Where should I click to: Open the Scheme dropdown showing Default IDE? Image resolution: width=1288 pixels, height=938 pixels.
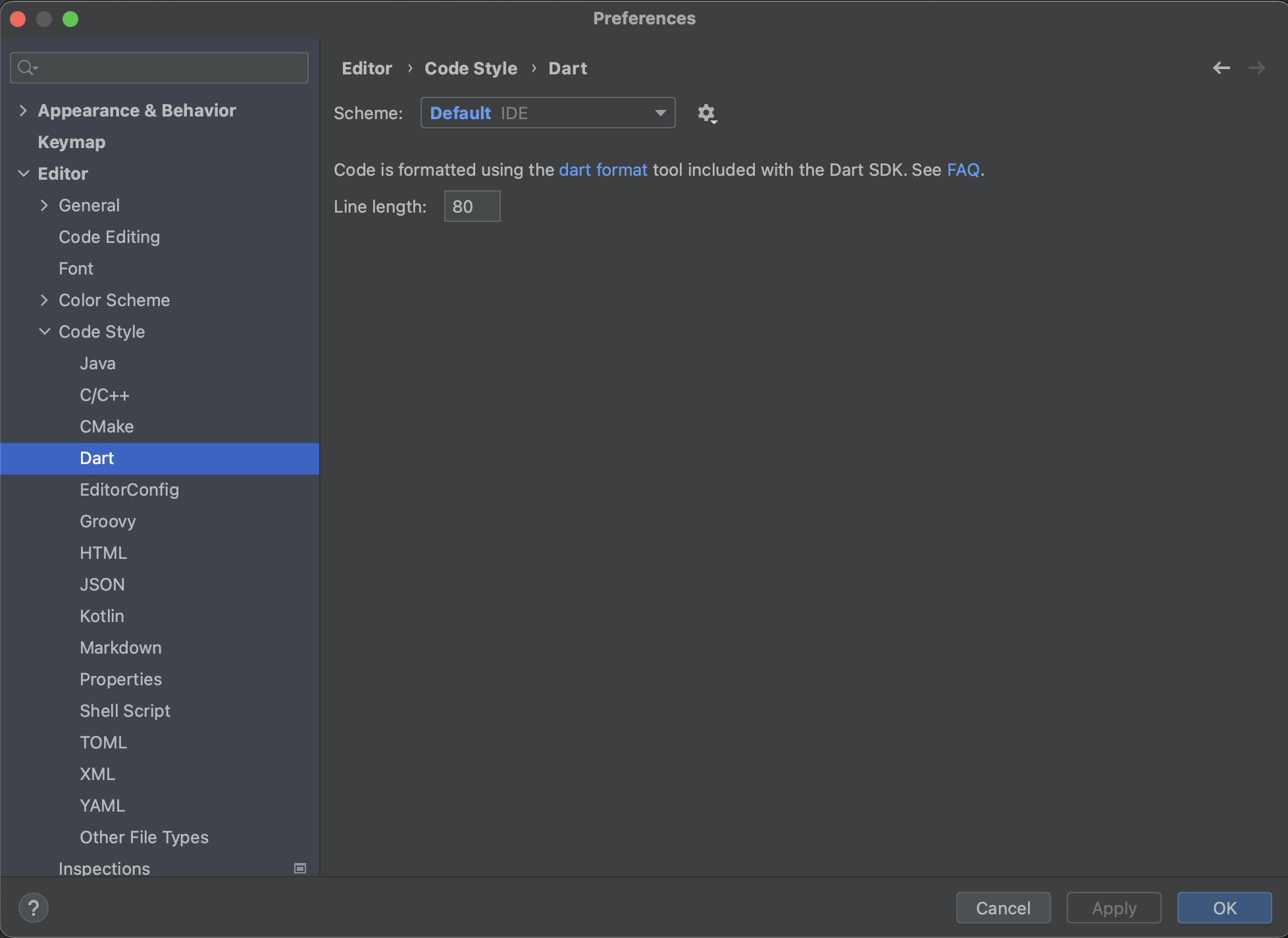click(x=548, y=113)
